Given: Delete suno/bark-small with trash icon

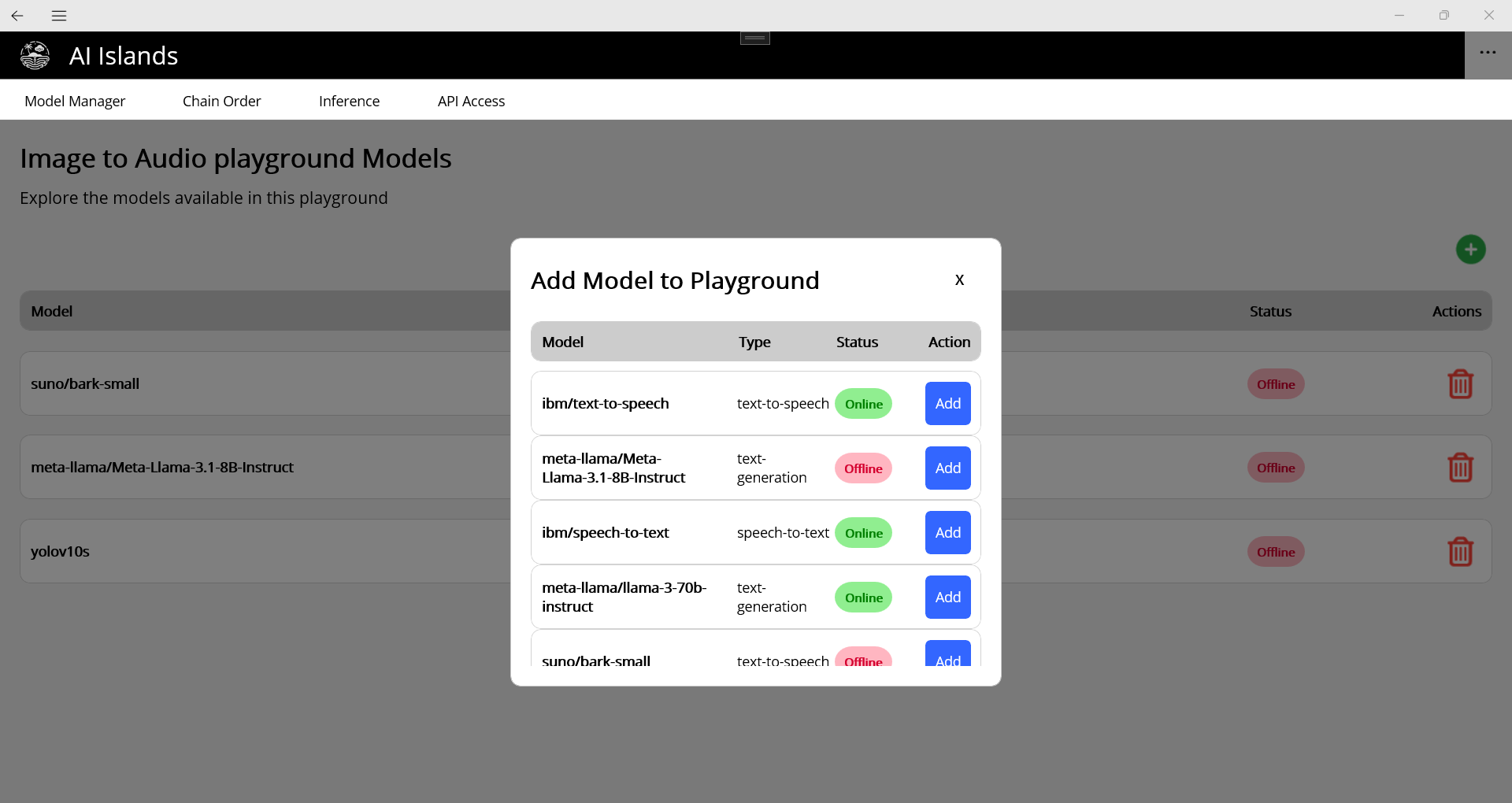Looking at the screenshot, I should click(x=1460, y=384).
